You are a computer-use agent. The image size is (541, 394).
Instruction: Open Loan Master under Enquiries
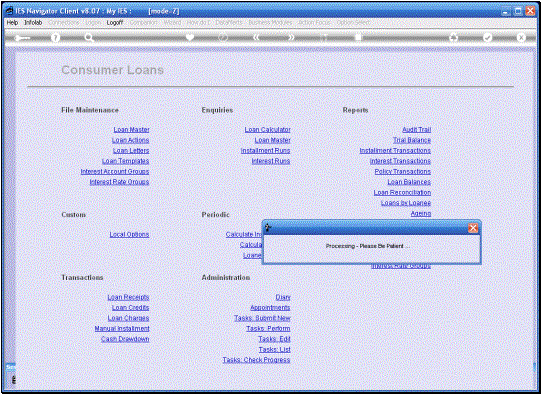click(273, 140)
